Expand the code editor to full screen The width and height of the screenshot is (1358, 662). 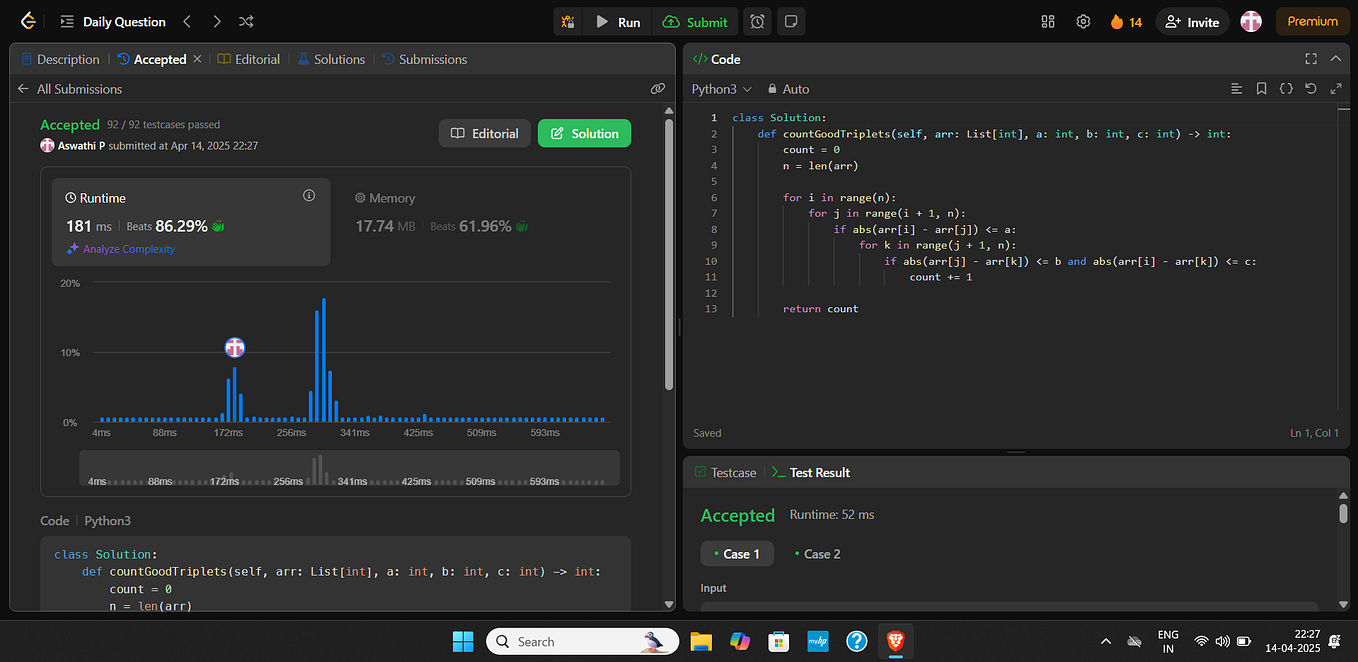[1311, 59]
